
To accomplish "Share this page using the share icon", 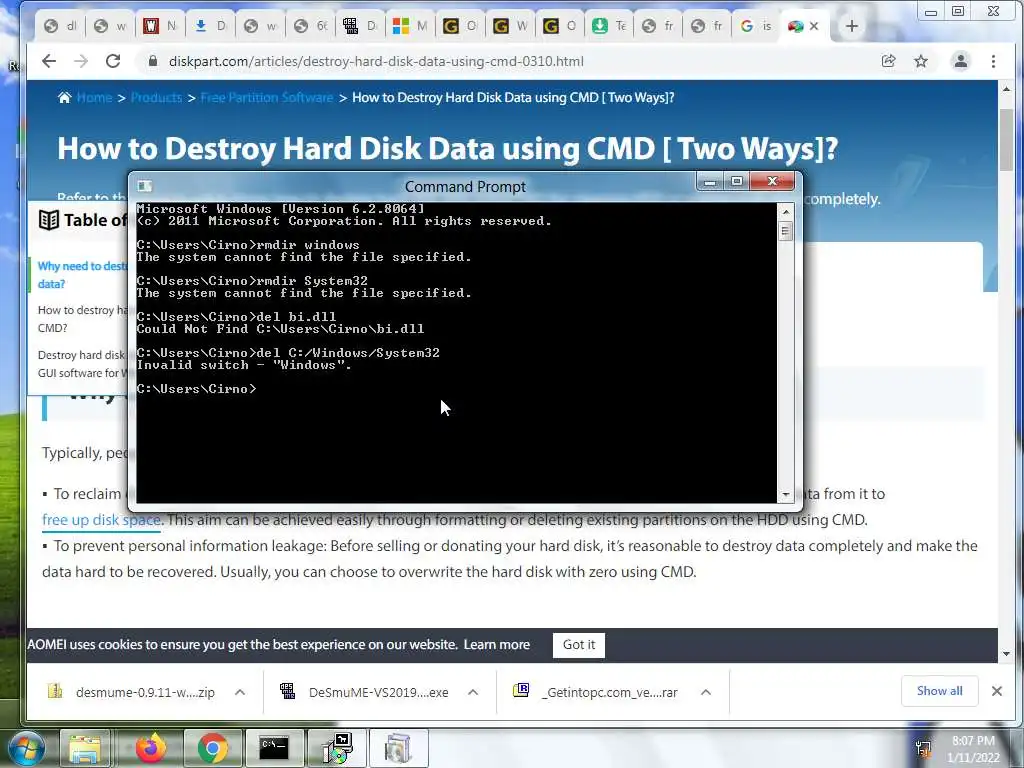I will click(x=888, y=61).
